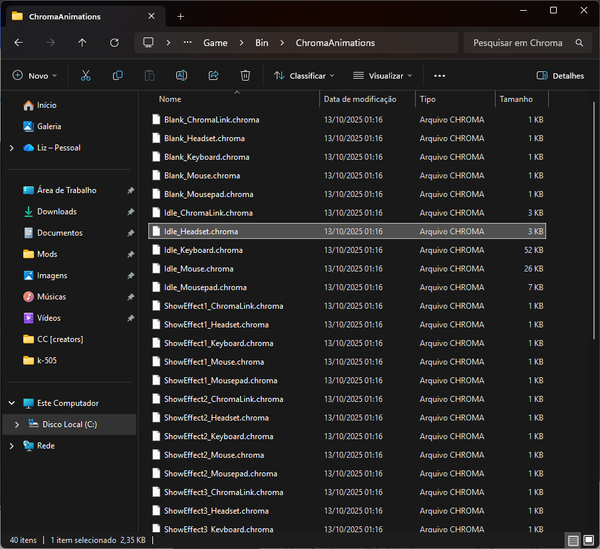600x549 pixels.
Task: Open Downloads folder in sidebar
Action: coord(57,211)
